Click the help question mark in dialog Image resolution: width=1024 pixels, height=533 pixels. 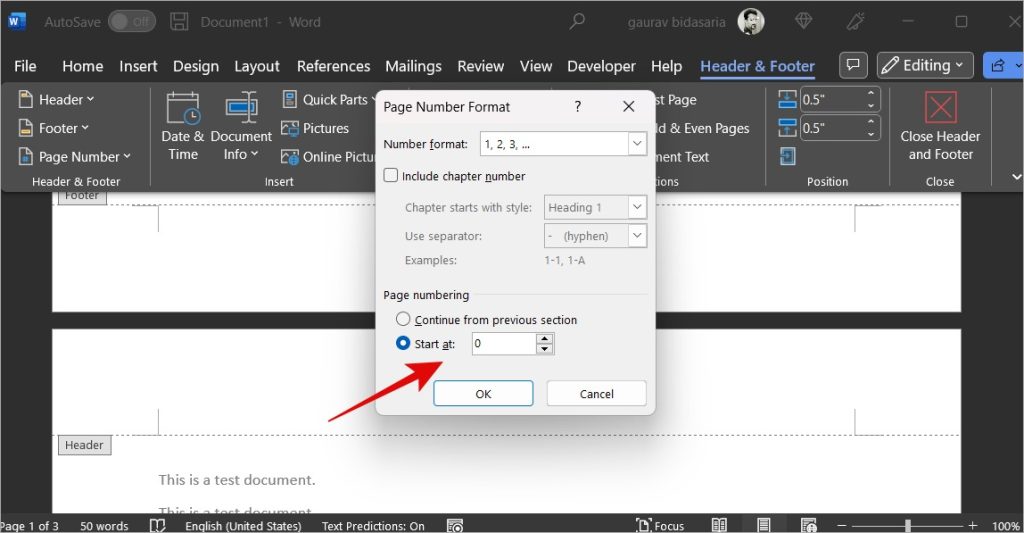coord(578,106)
